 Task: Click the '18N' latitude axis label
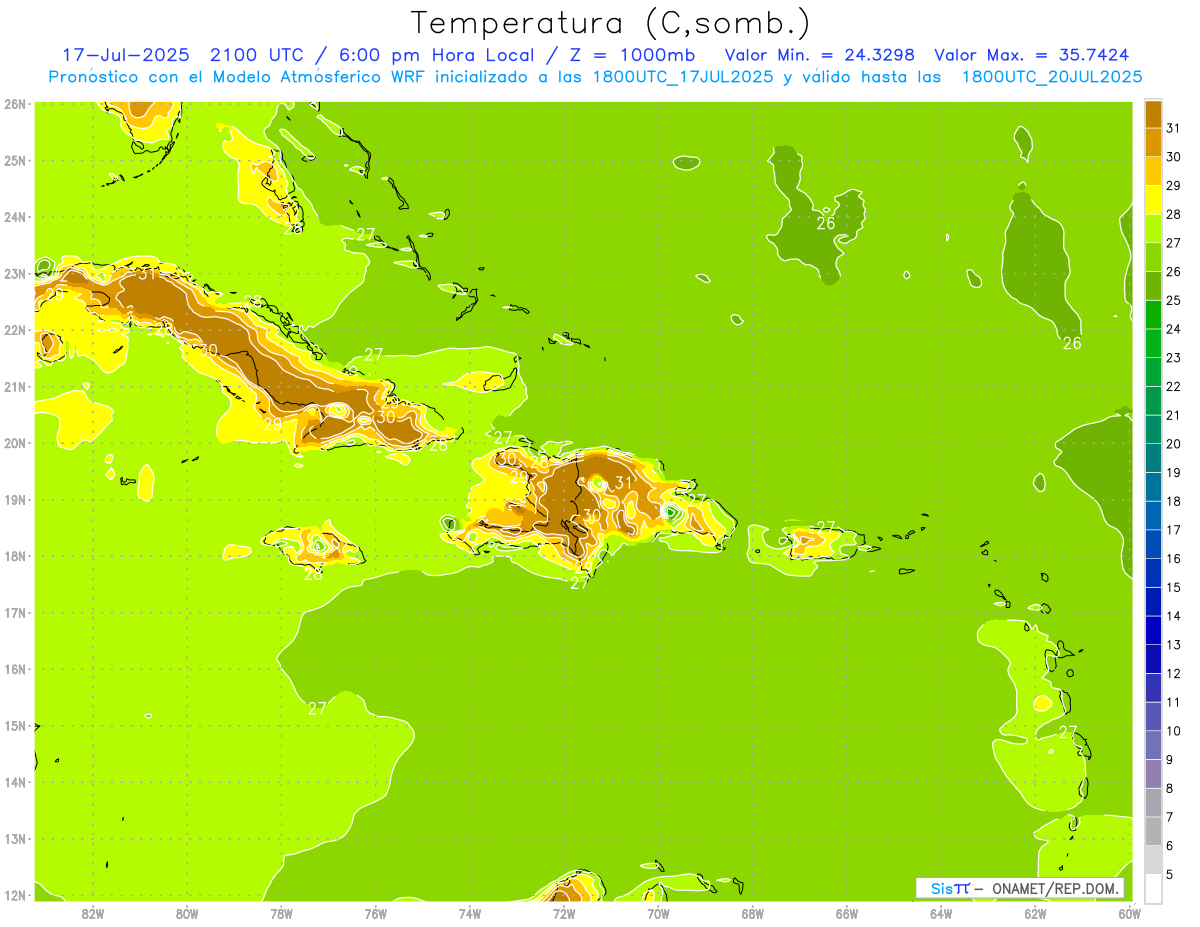click(x=15, y=556)
